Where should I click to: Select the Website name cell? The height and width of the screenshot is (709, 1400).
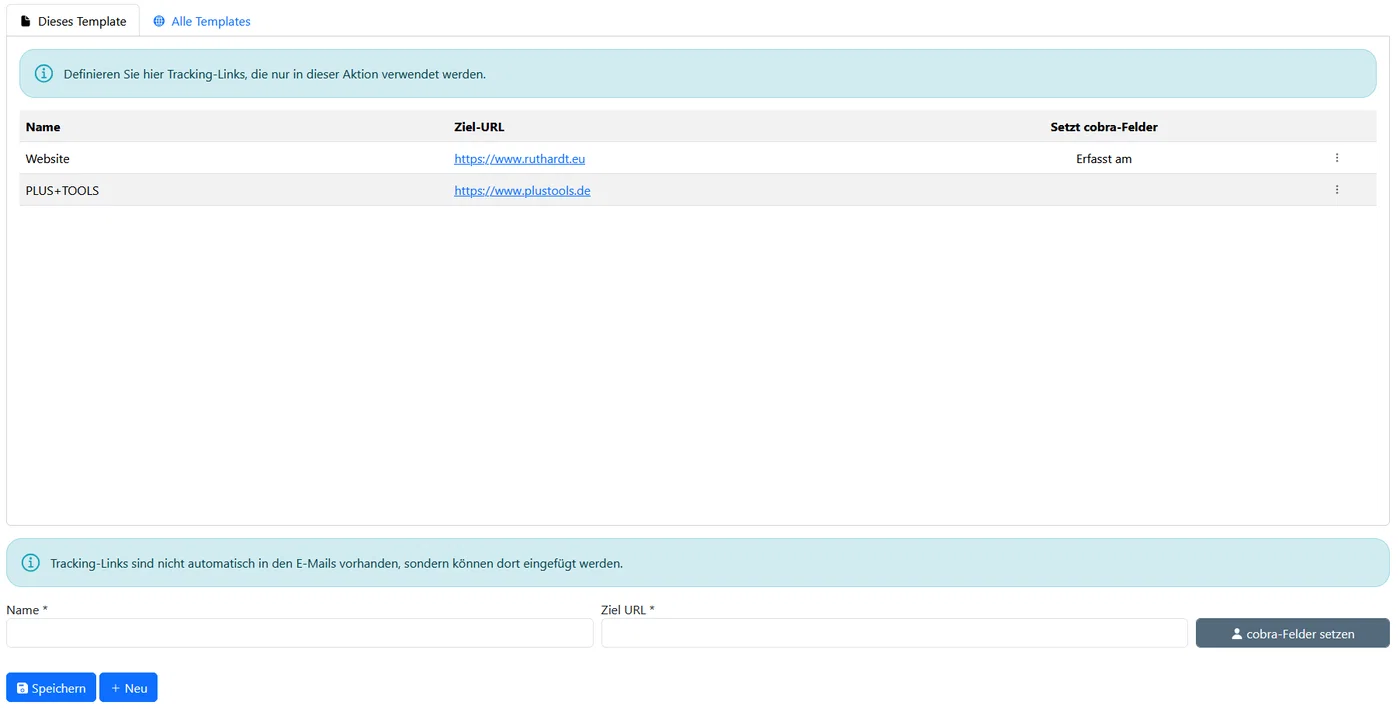pyautogui.click(x=48, y=159)
